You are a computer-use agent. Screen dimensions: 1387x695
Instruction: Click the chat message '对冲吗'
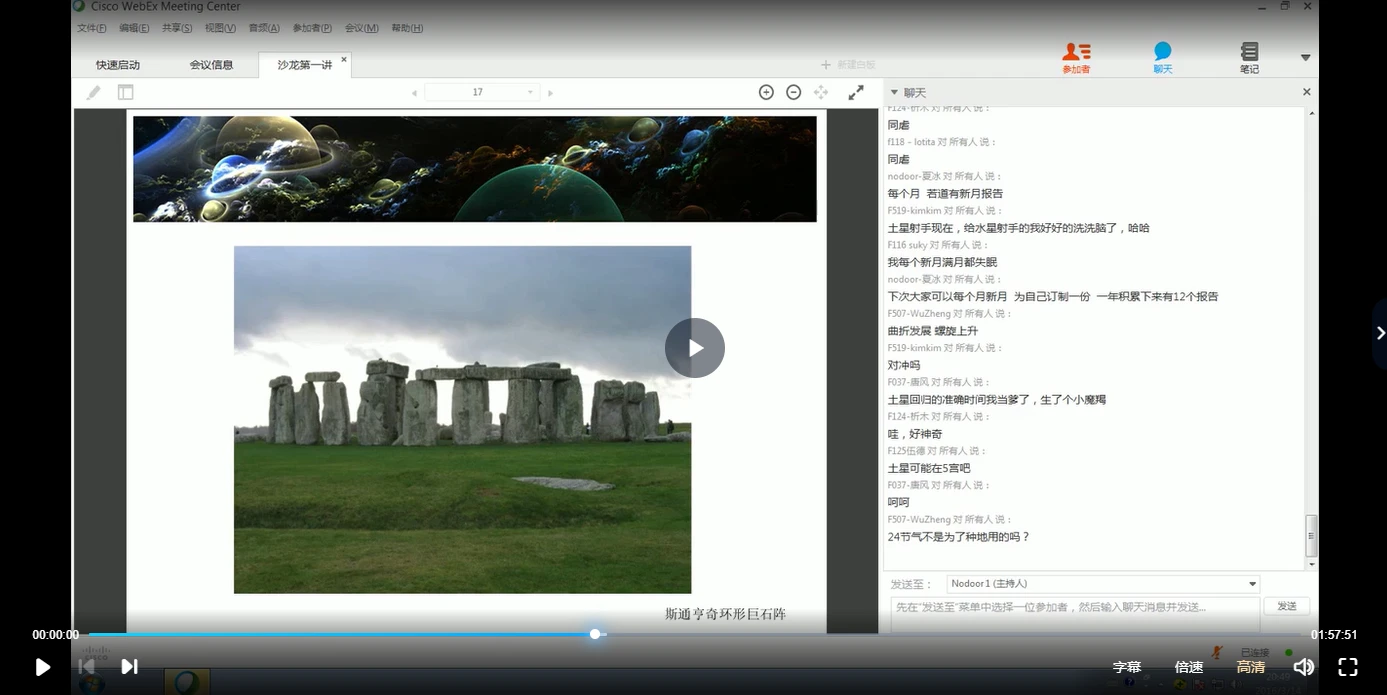pos(903,365)
